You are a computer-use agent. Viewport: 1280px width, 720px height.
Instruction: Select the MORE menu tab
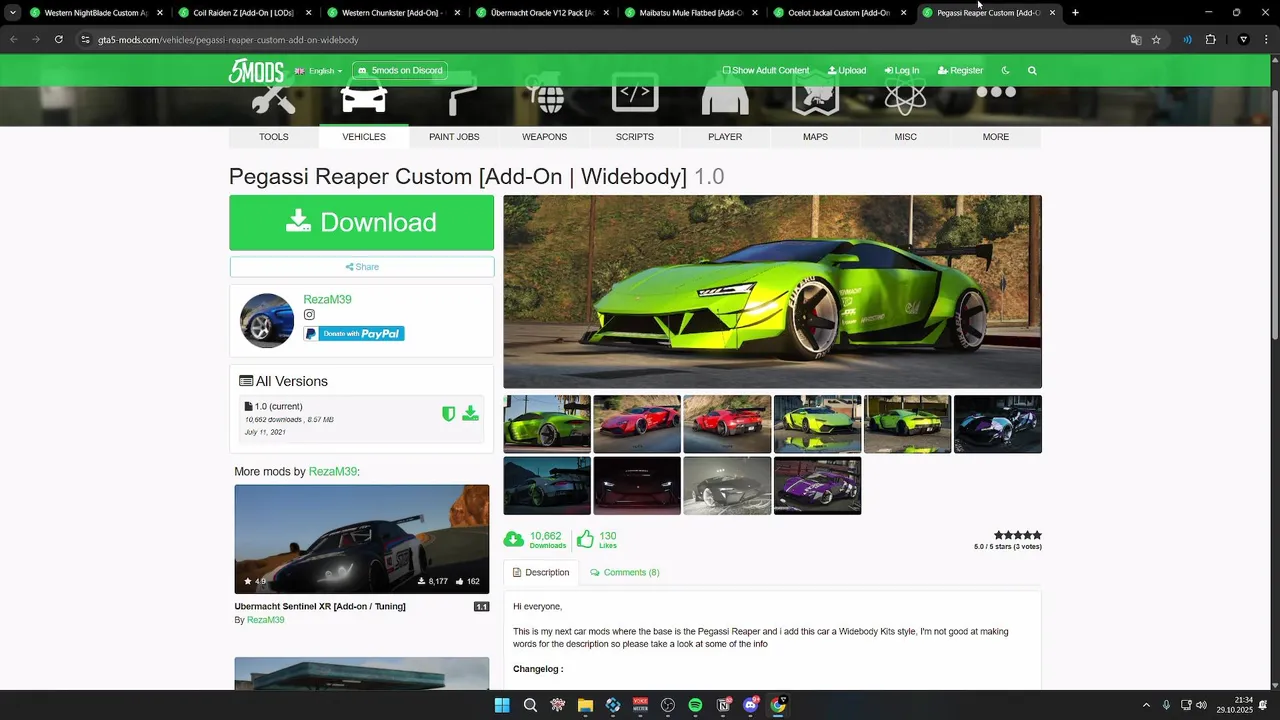click(x=996, y=137)
